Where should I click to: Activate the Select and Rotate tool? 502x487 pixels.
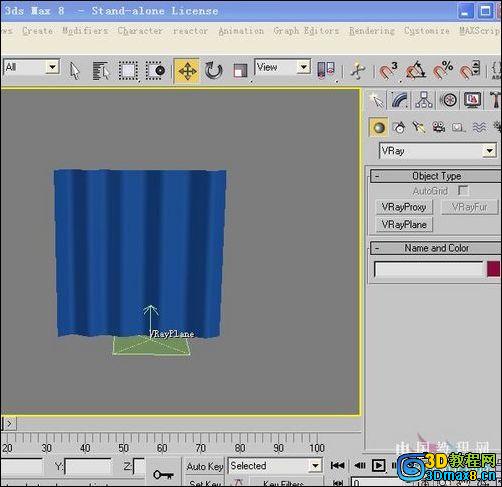[213, 71]
